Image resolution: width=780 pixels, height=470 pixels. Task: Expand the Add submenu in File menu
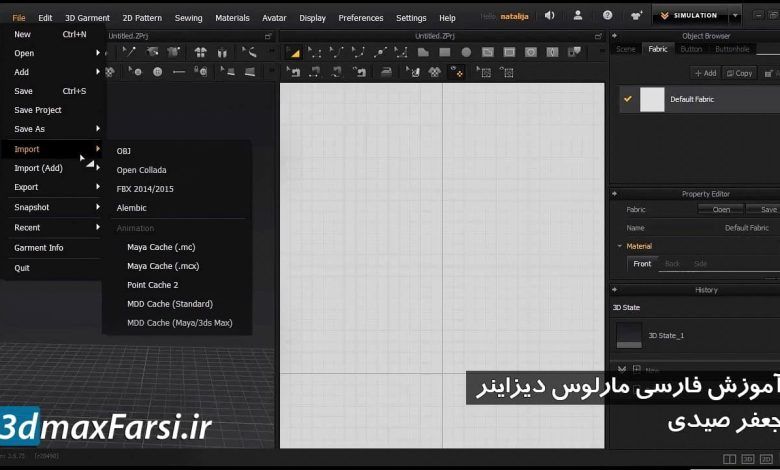click(54, 72)
